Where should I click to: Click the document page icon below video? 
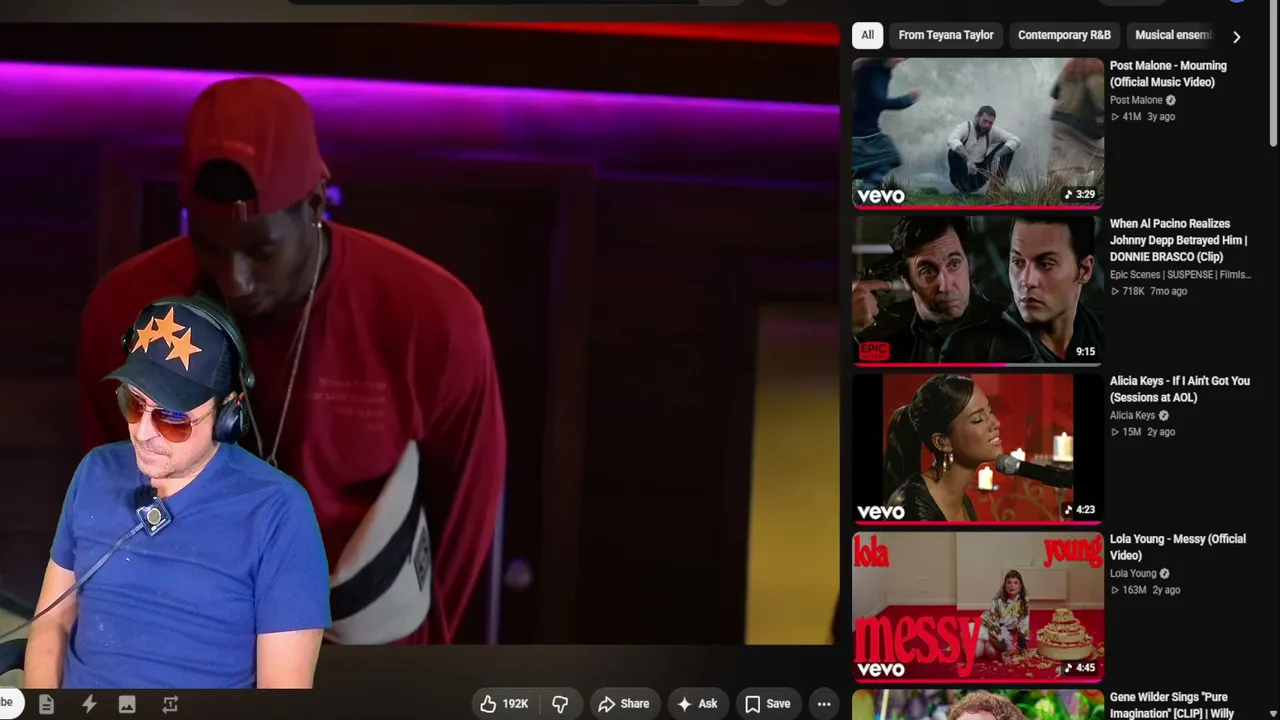46,704
